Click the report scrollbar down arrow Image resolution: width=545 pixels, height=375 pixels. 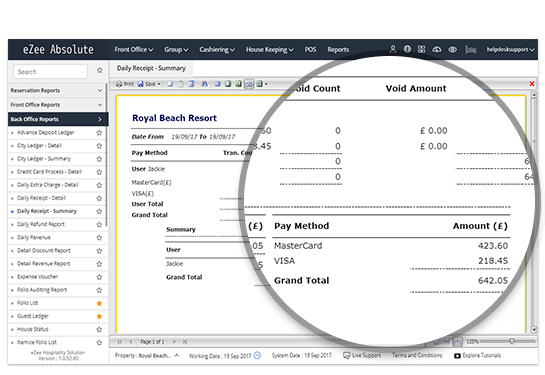coord(534,329)
